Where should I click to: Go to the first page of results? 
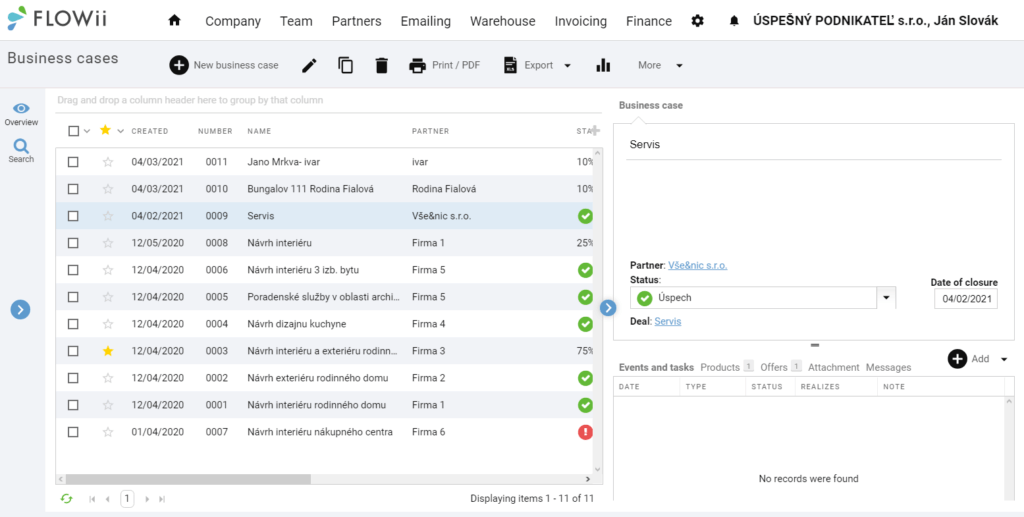tap(92, 499)
